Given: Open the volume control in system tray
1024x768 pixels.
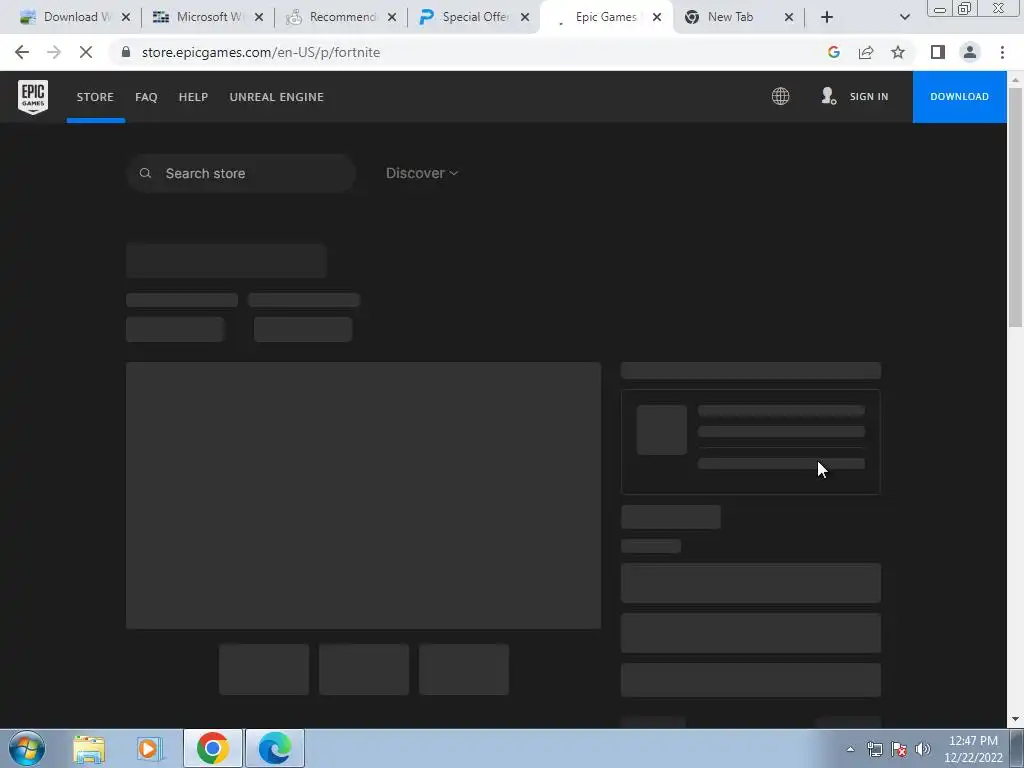Looking at the screenshot, I should [x=923, y=749].
